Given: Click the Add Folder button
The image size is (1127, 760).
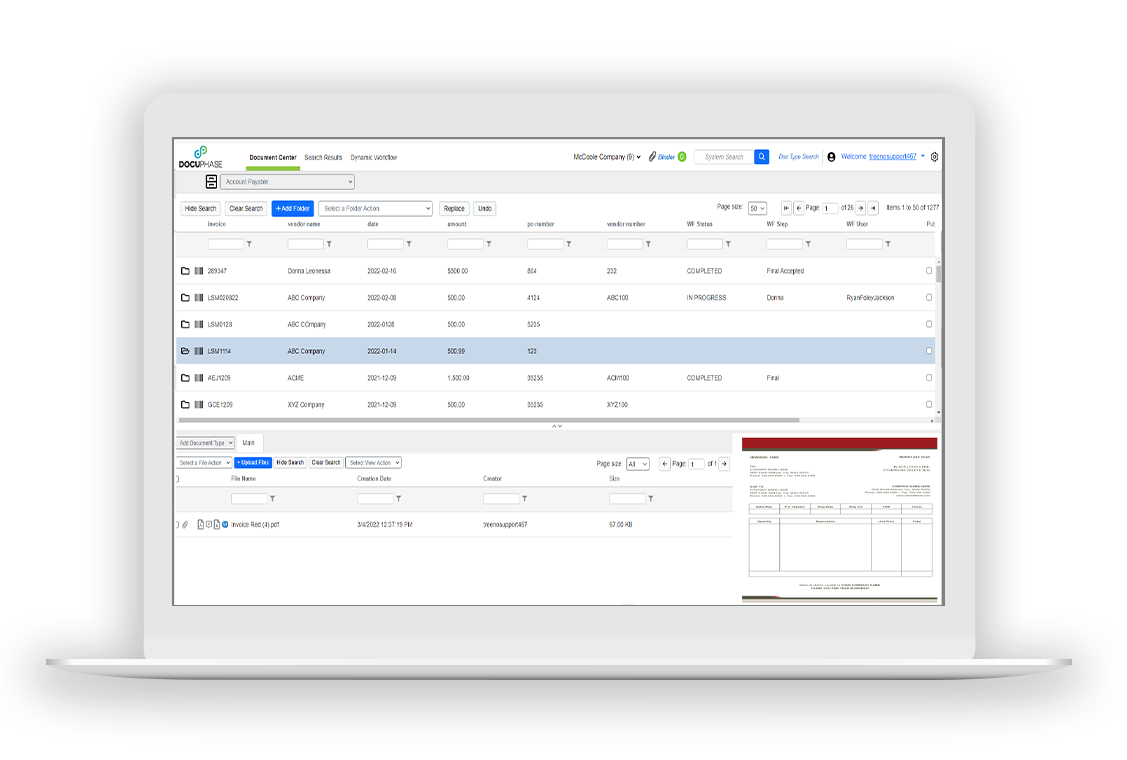Looking at the screenshot, I should (293, 209).
